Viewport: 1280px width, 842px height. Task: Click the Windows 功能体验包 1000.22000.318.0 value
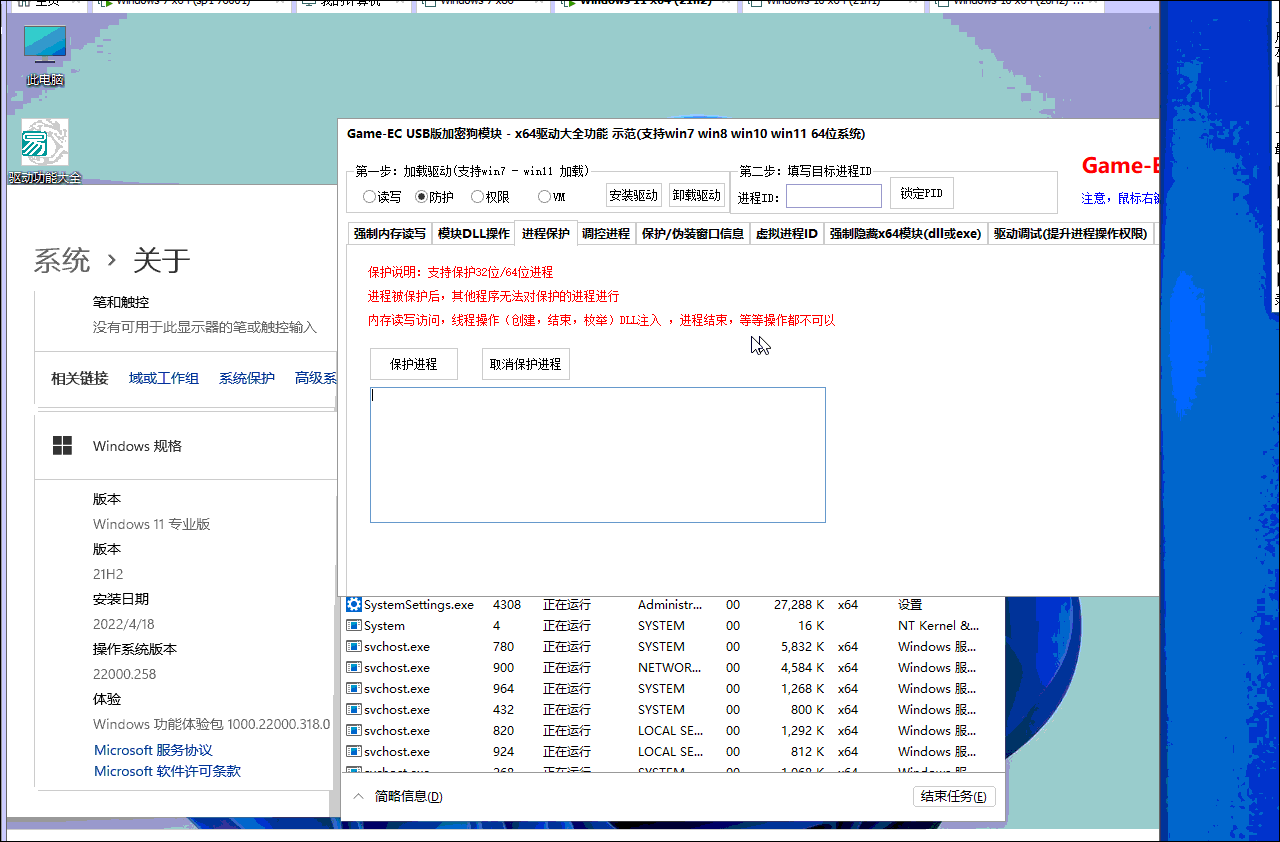pyautogui.click(x=212, y=724)
